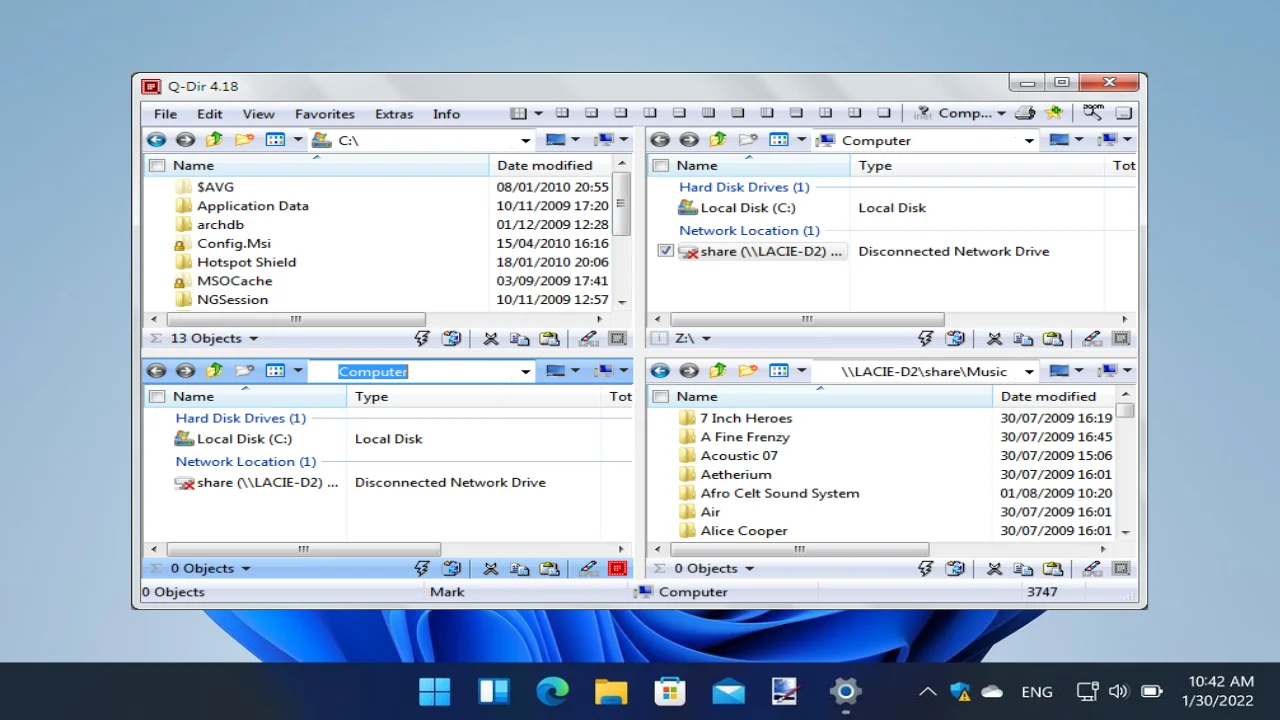This screenshot has height=720, width=1280.
Task: Select the Afro Celt Sound System folder
Action: click(779, 493)
